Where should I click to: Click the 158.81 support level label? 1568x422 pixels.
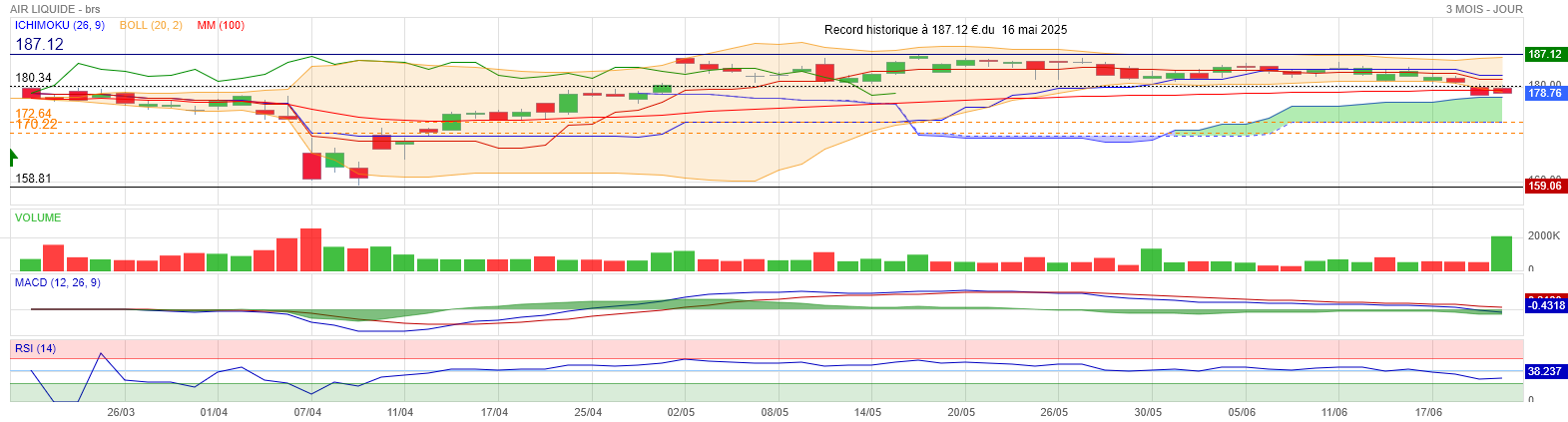tap(33, 179)
